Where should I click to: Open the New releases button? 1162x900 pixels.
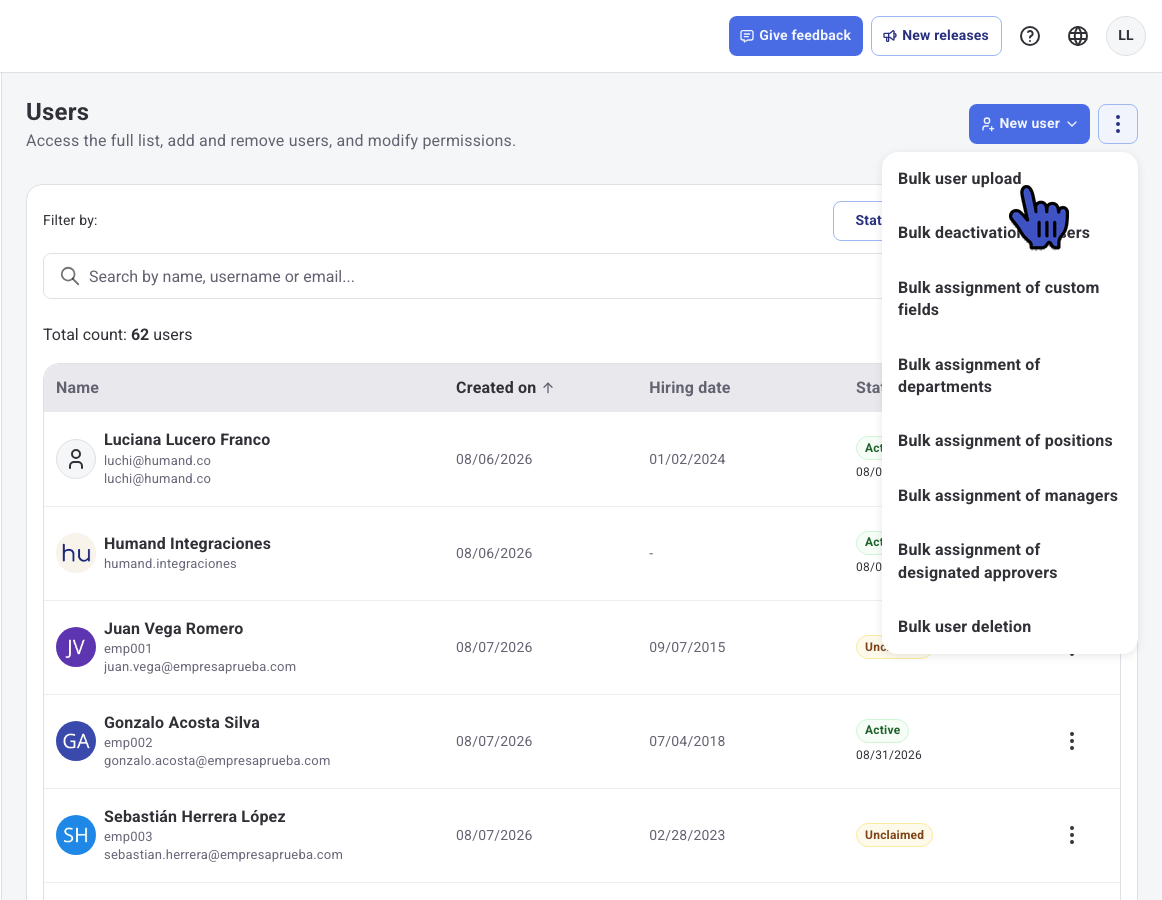click(936, 36)
